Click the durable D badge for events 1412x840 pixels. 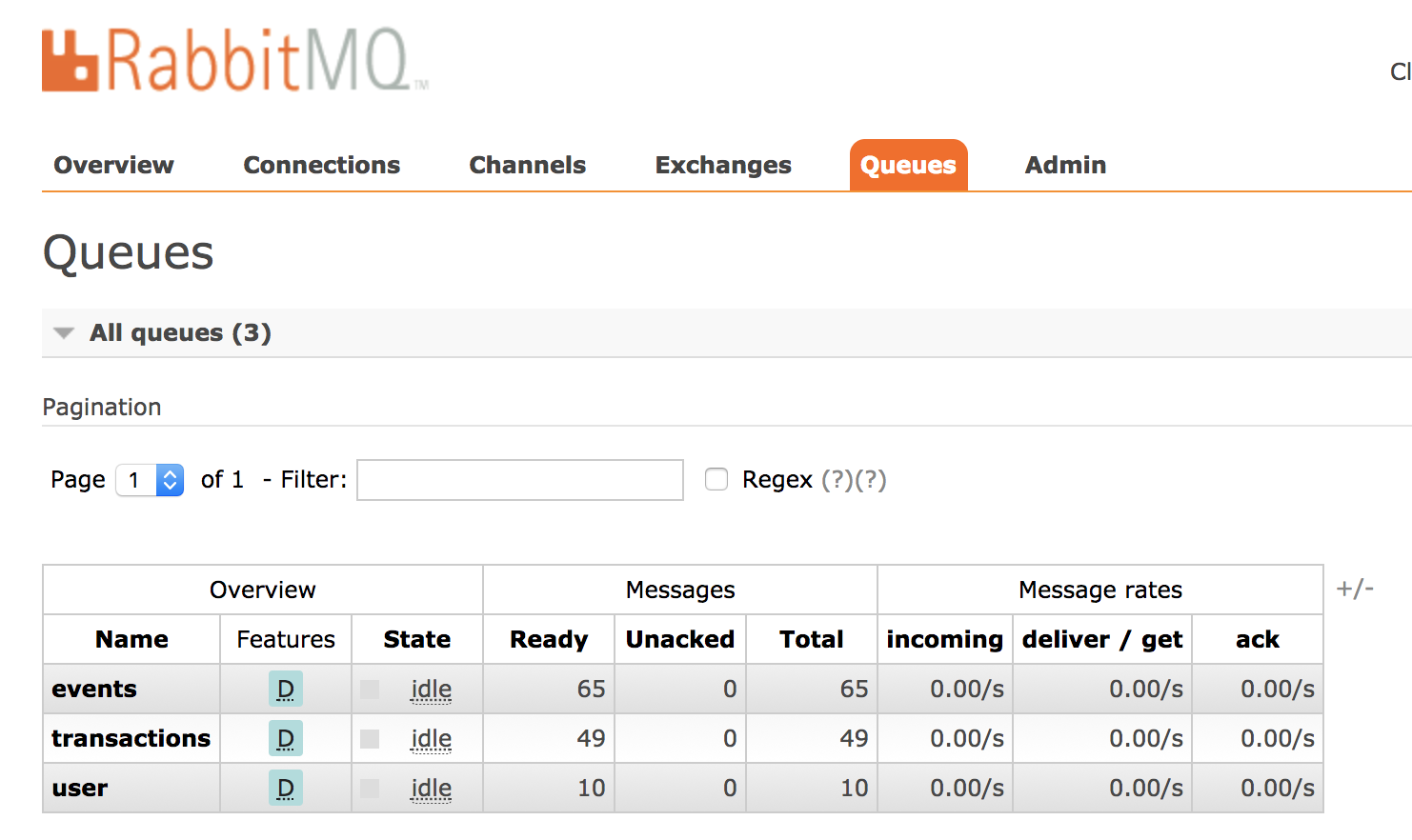pos(286,689)
